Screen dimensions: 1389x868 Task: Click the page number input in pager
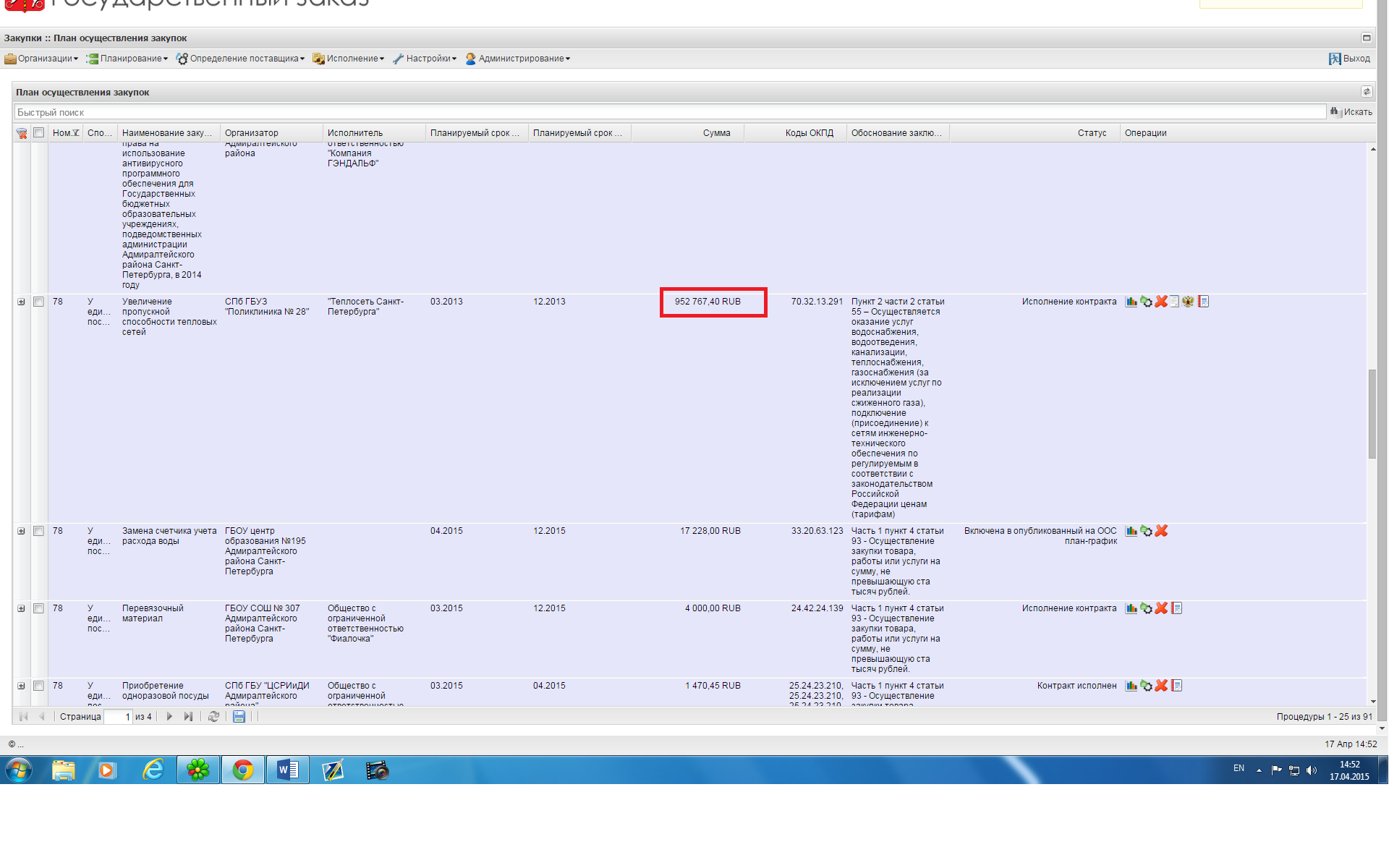tap(118, 717)
